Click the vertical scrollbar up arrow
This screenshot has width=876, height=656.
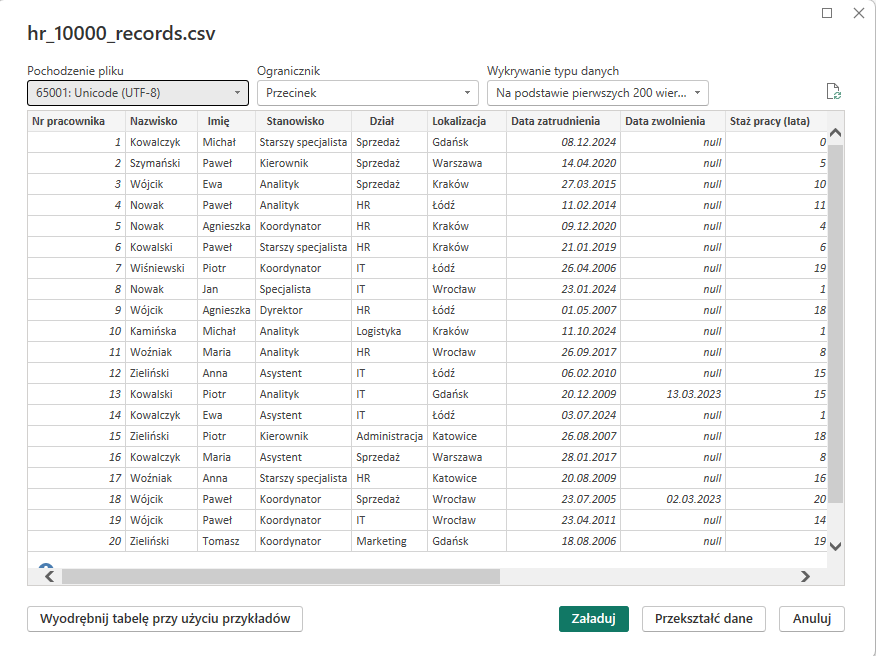836,132
